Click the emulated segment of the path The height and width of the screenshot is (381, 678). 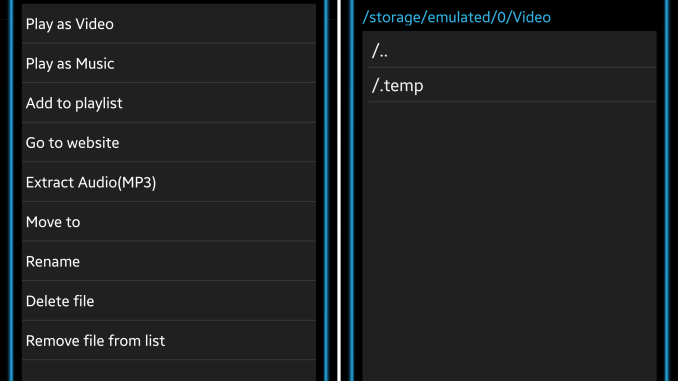pyautogui.click(x=458, y=17)
